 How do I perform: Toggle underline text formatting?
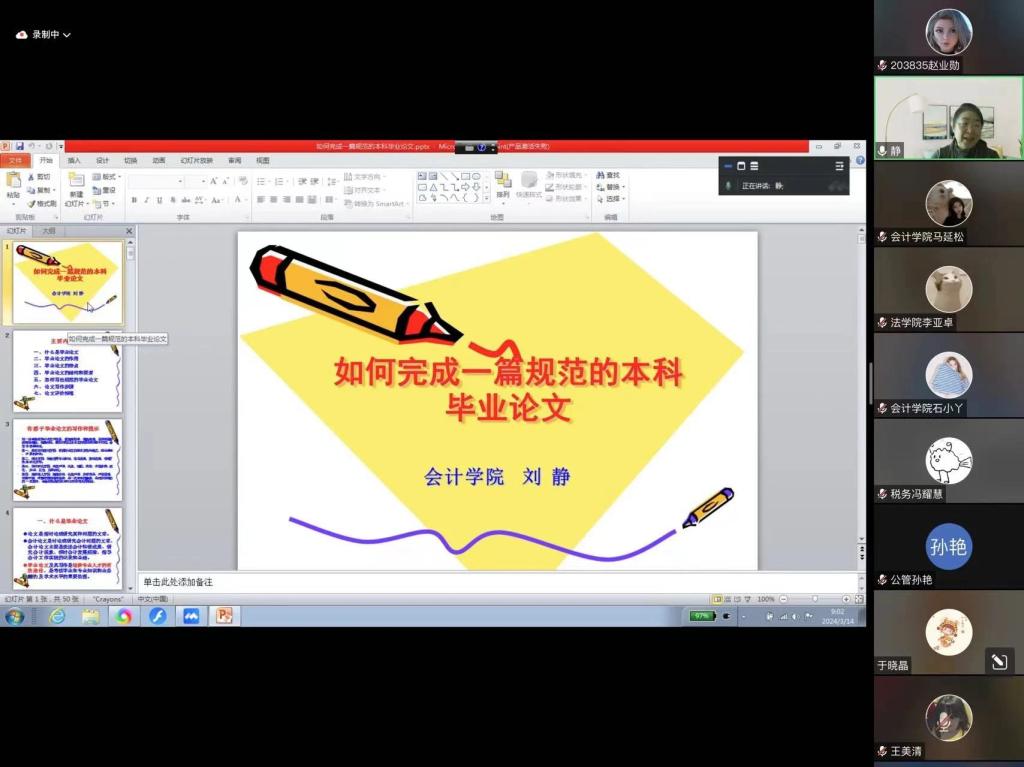(160, 200)
